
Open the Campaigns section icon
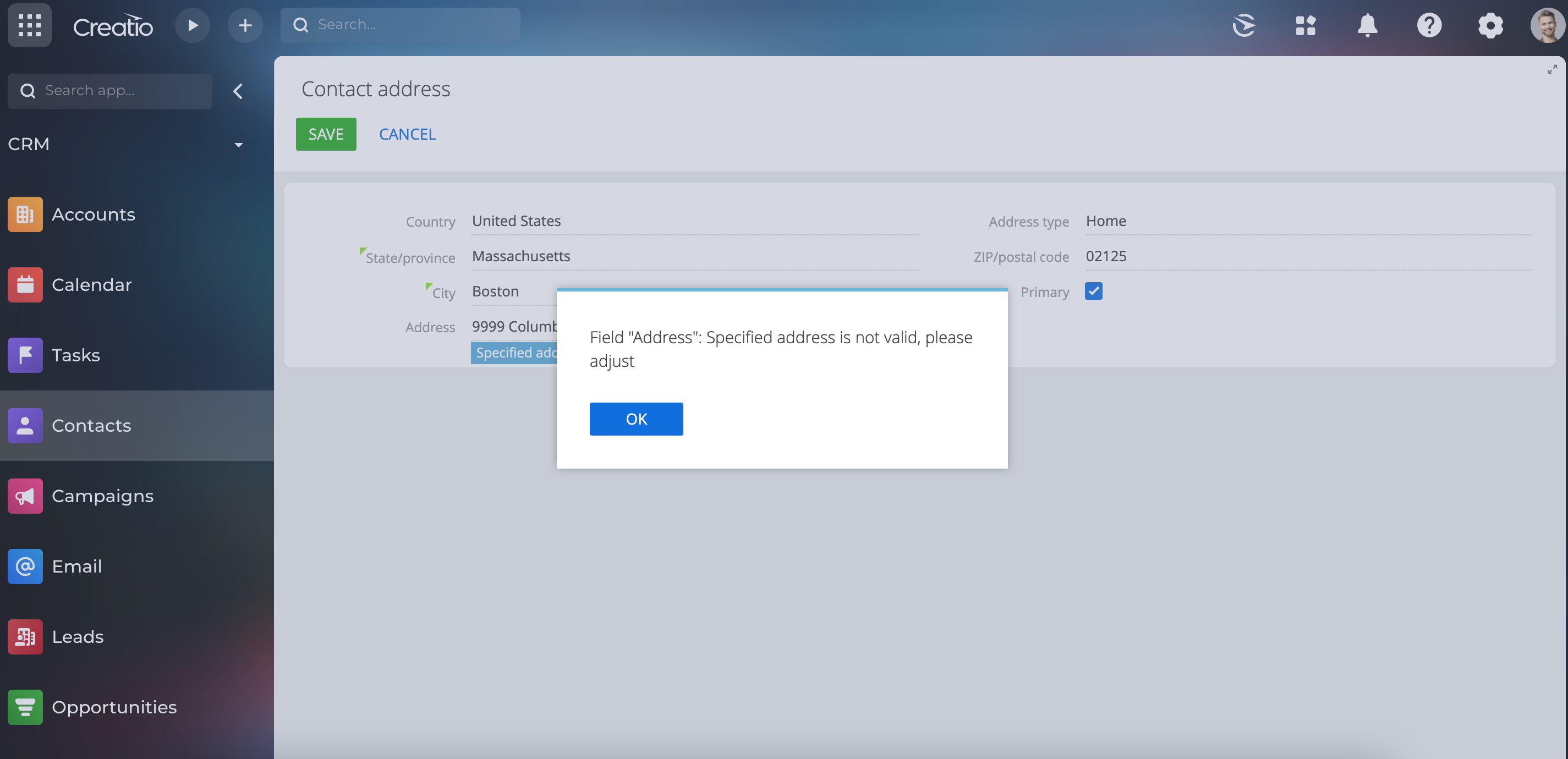pos(25,496)
